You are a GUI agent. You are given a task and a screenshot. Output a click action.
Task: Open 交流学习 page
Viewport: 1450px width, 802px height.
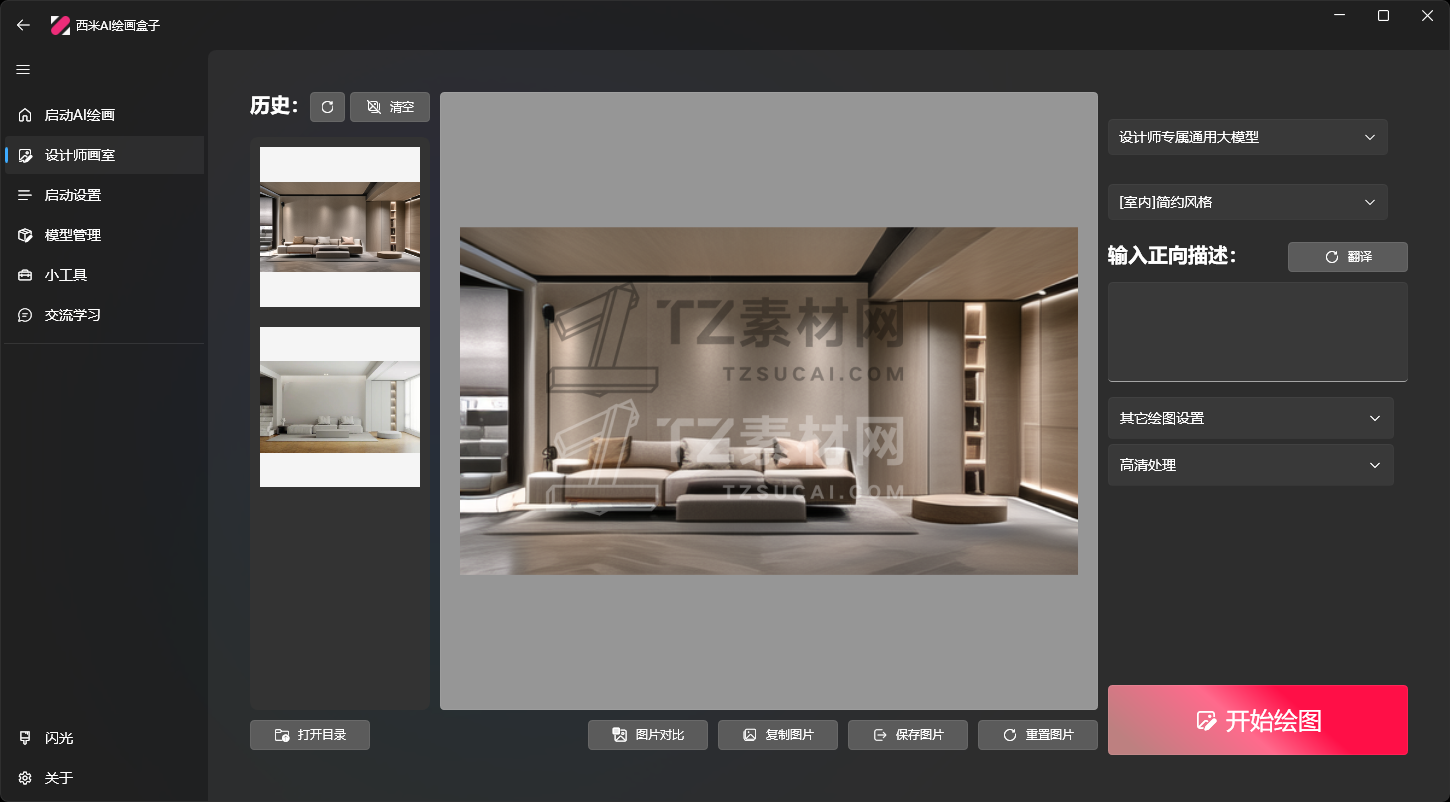pyautogui.click(x=105, y=315)
